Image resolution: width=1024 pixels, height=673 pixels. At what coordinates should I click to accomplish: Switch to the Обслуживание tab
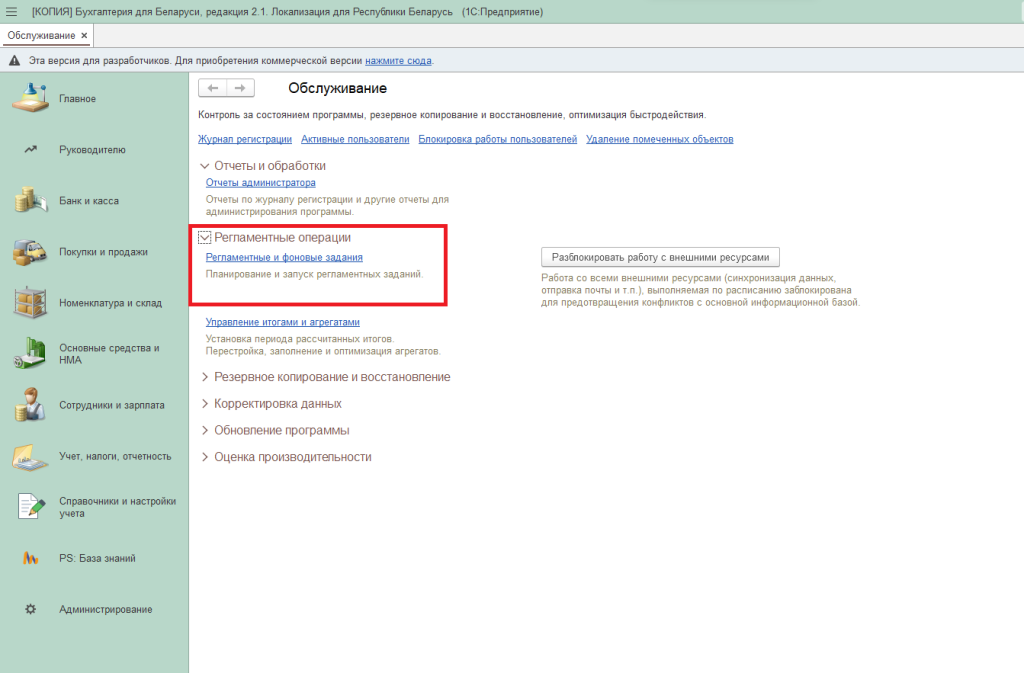click(x=41, y=36)
